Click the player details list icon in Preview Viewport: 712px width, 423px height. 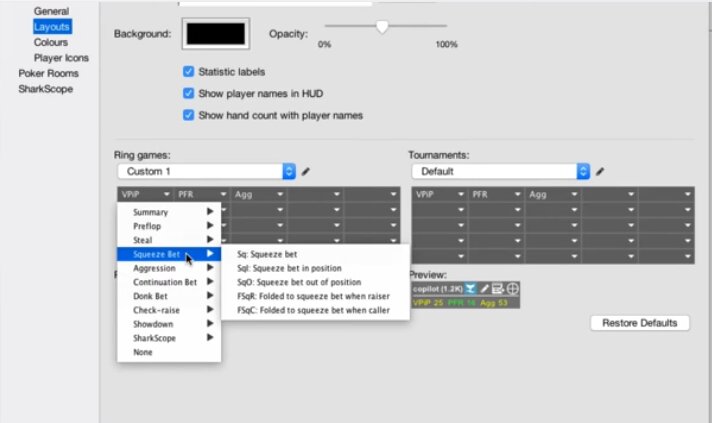click(498, 289)
